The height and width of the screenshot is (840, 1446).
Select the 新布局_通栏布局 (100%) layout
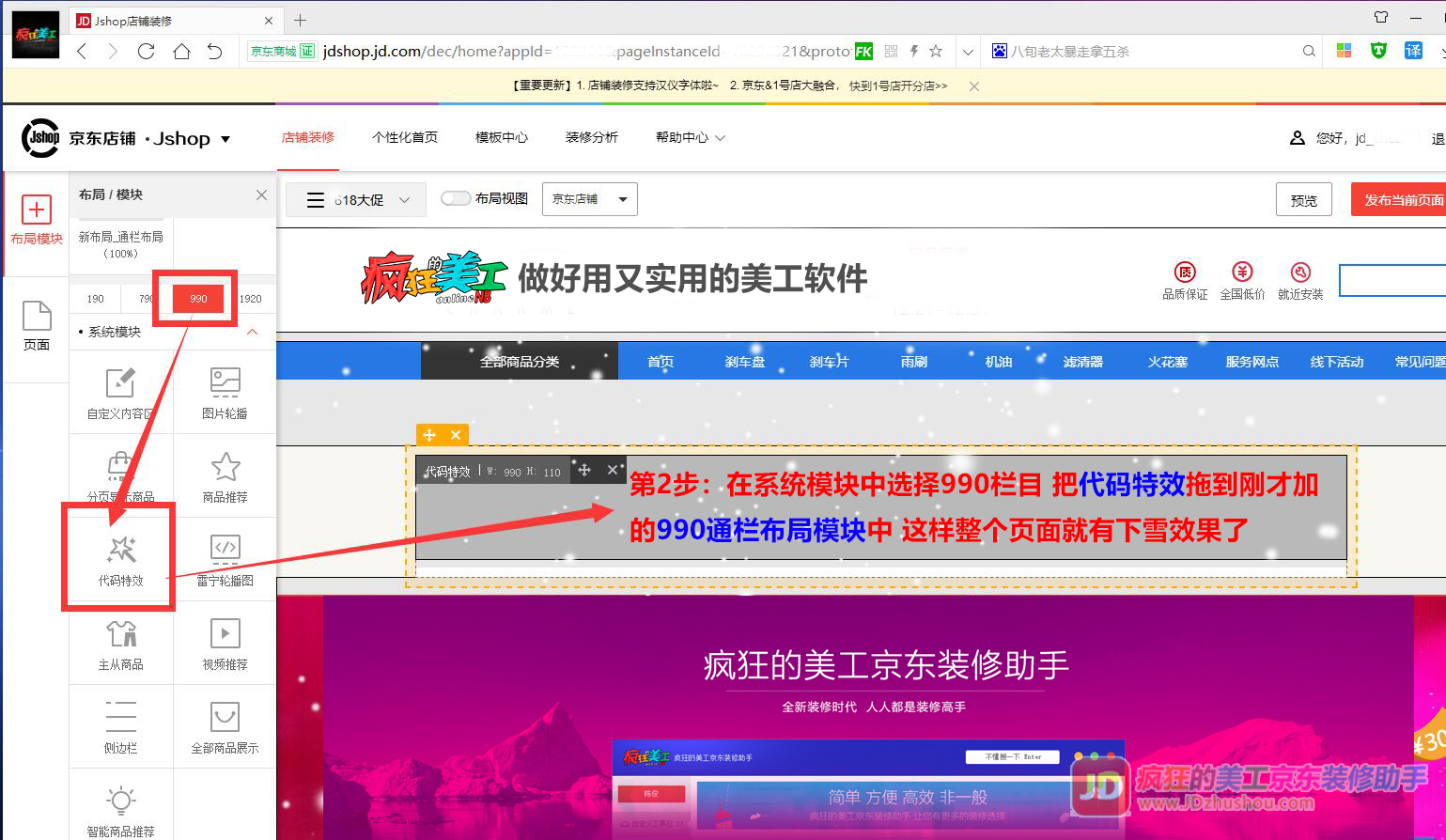120,245
